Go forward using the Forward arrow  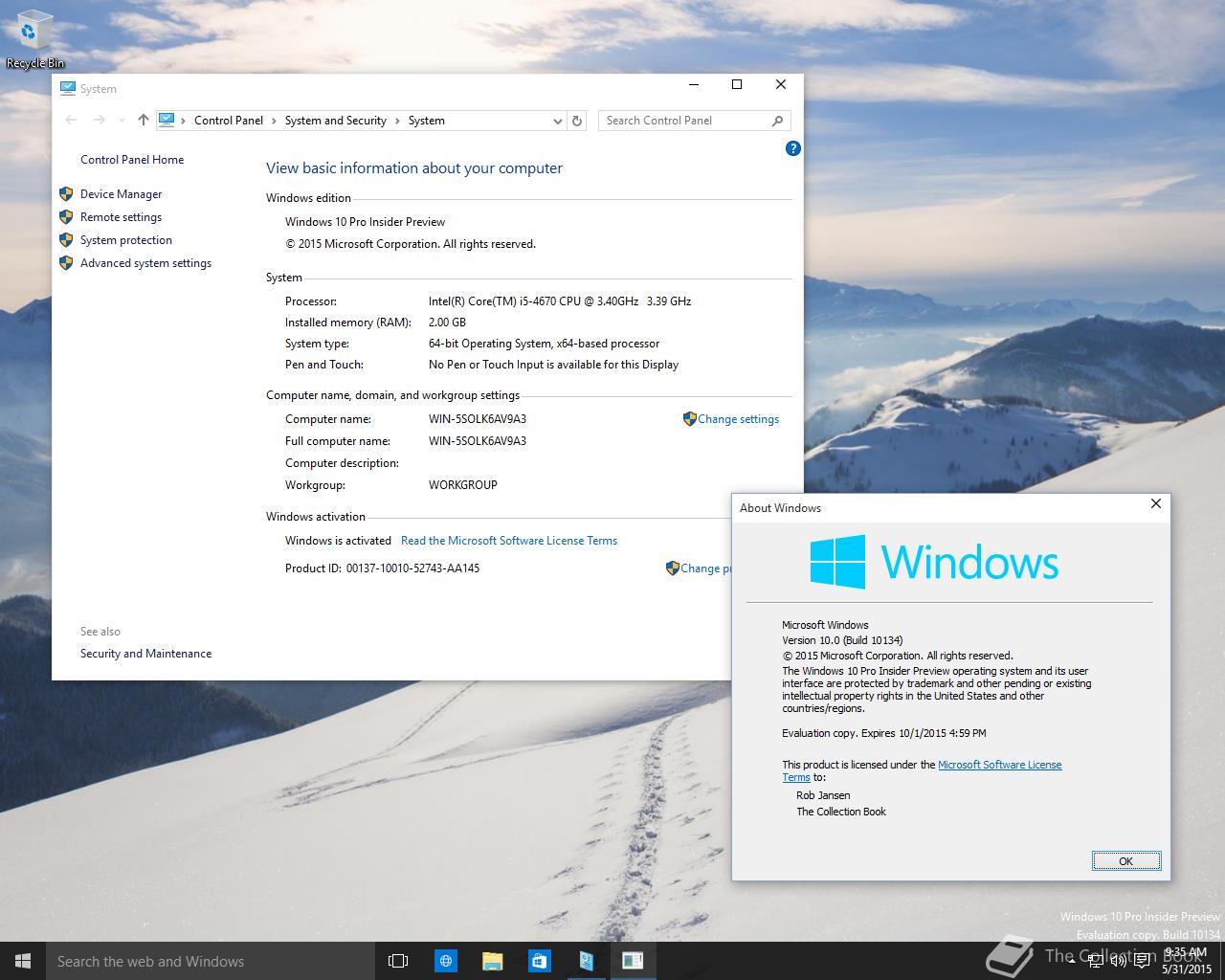coord(99,120)
